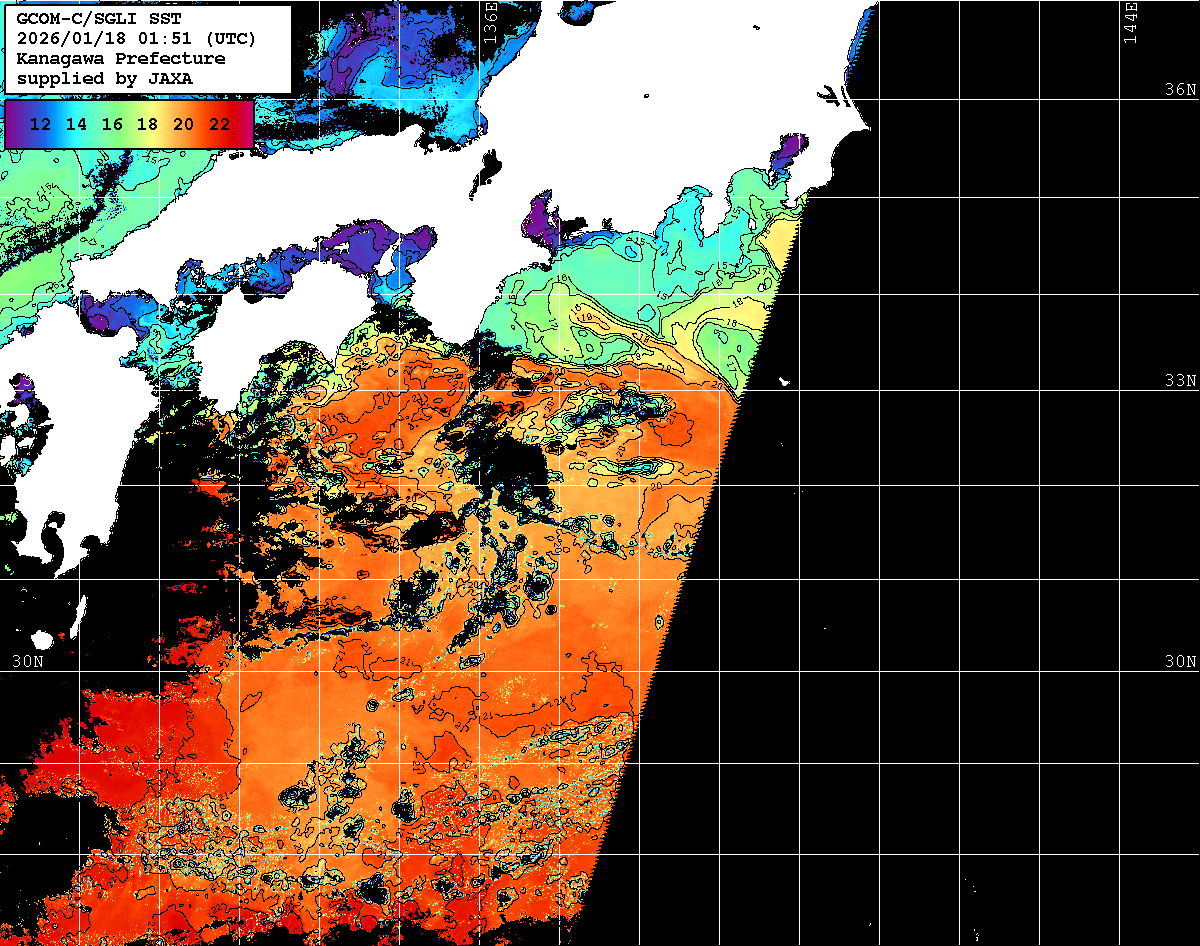Click the 36N and 144E gridline intersection
Viewport: 1200px width, 946px height.
coord(1119,99)
